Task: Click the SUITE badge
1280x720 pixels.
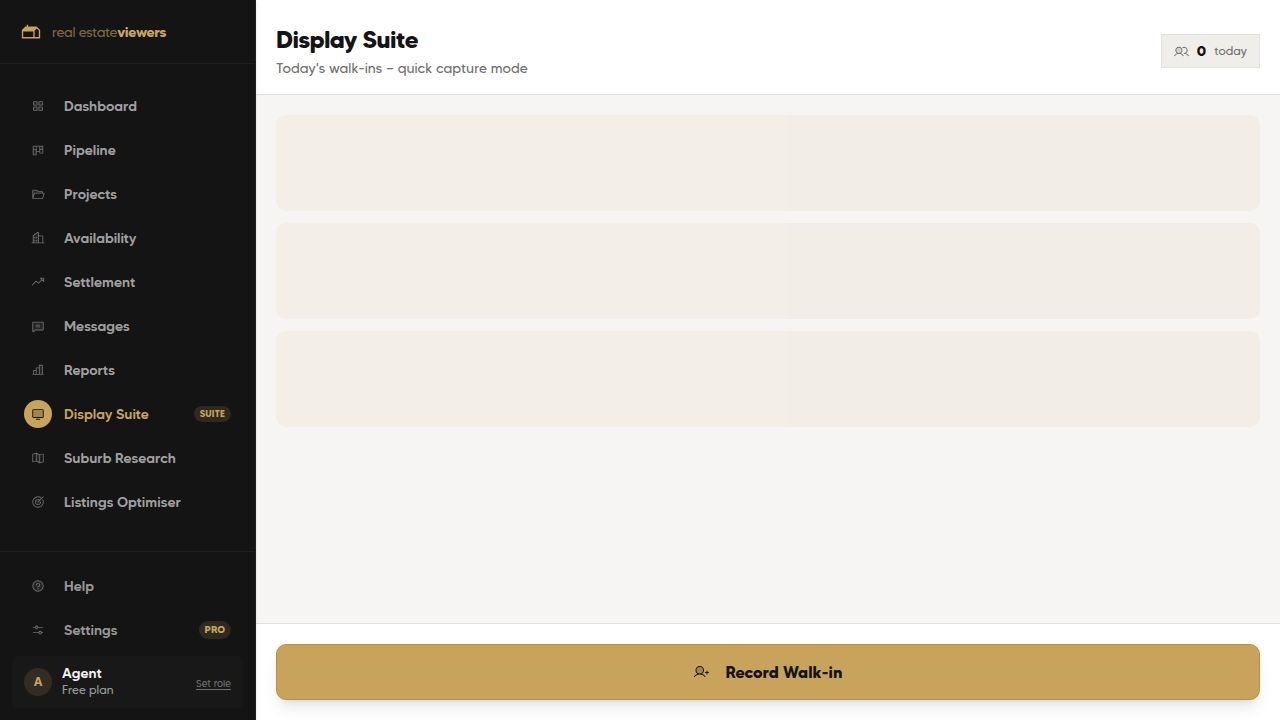Action: tap(212, 414)
